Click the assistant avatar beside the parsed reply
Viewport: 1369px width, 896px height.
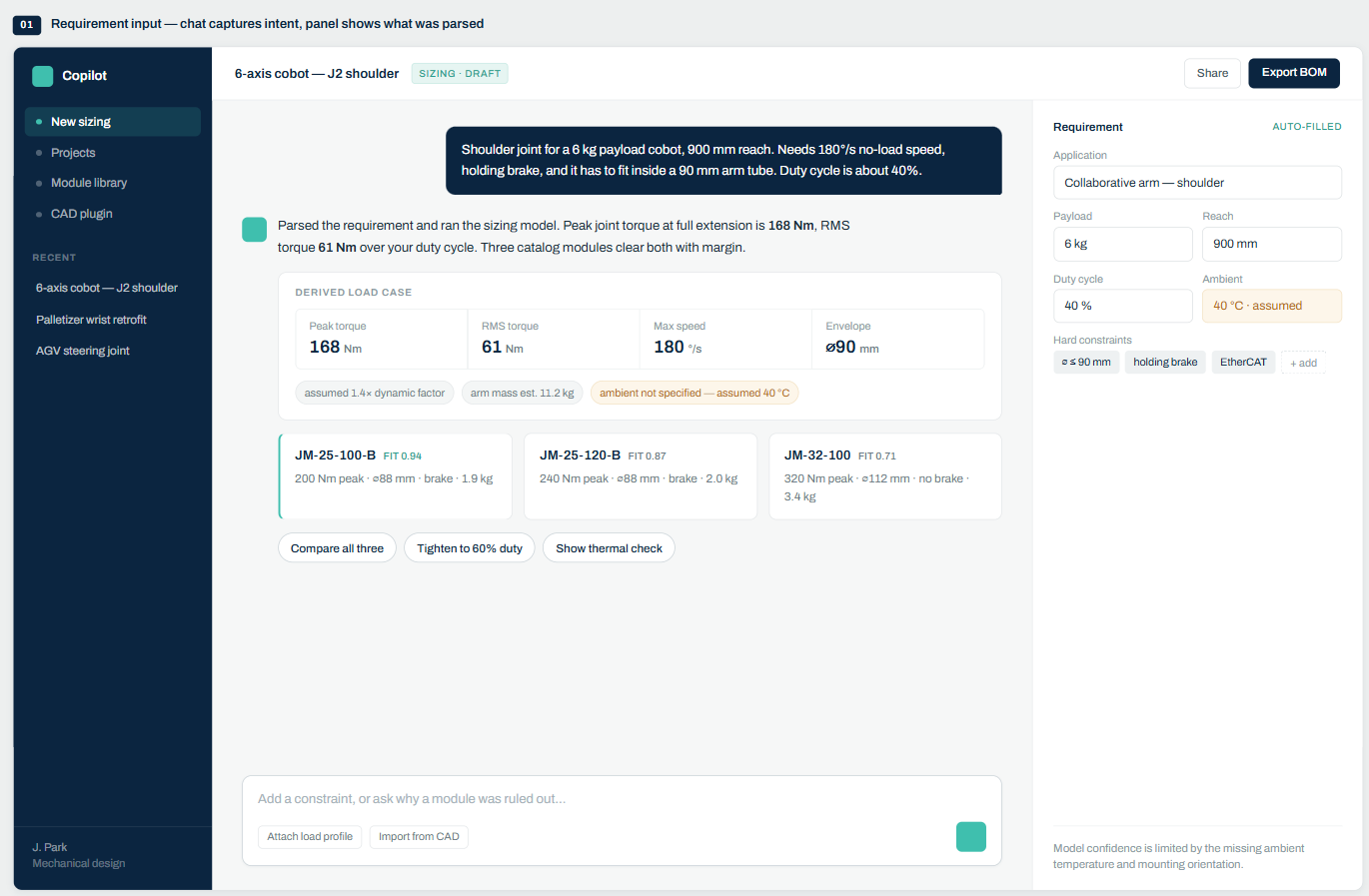point(255,230)
